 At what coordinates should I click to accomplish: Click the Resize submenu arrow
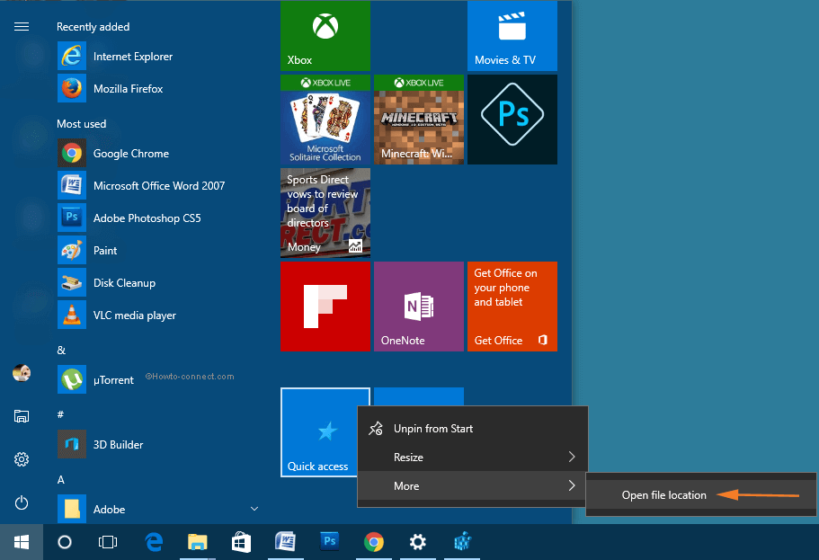click(x=572, y=457)
